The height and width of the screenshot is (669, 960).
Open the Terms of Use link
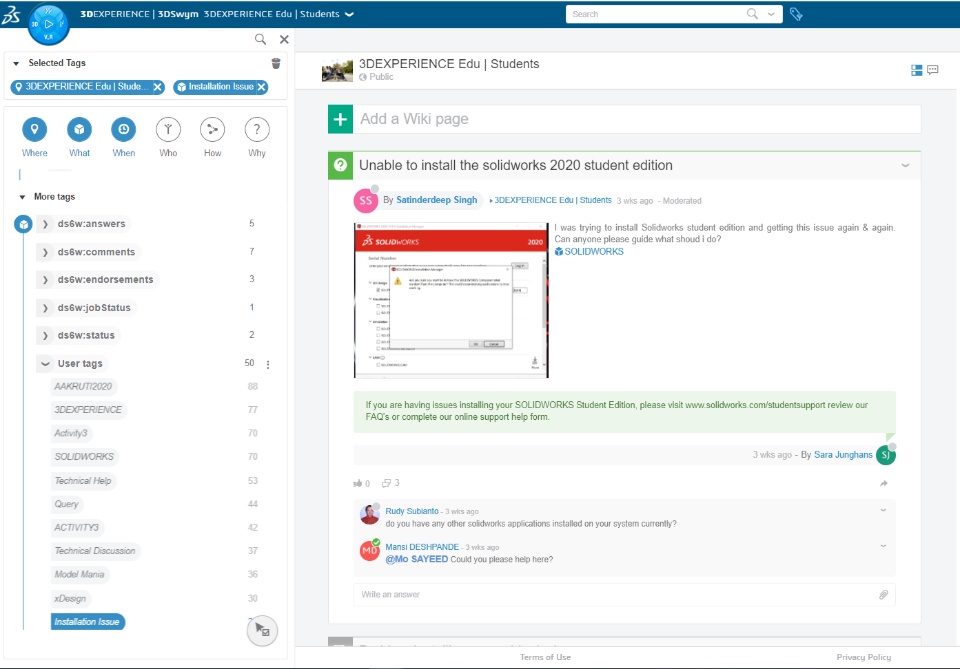coord(546,657)
